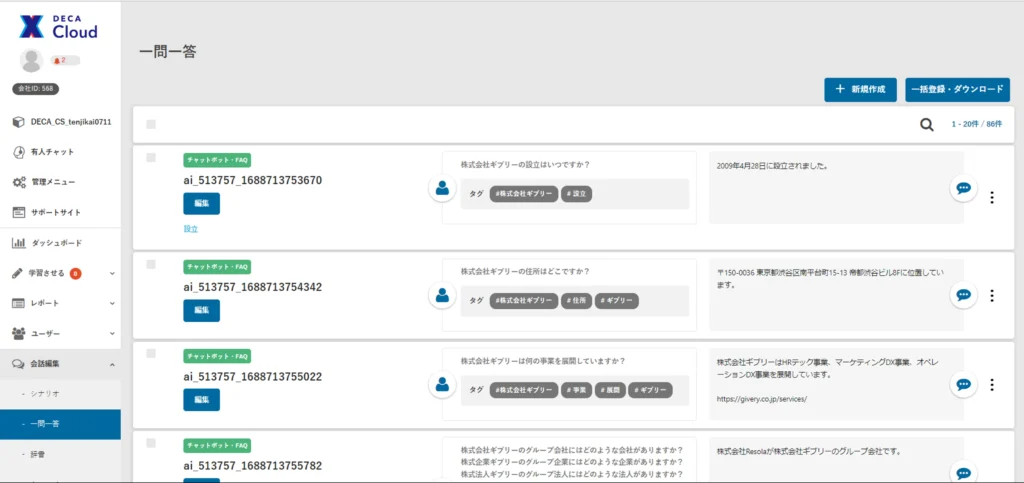1024x483 pixels.
Task: Click 一括登録・ダウンロード button
Action: click(x=957, y=90)
